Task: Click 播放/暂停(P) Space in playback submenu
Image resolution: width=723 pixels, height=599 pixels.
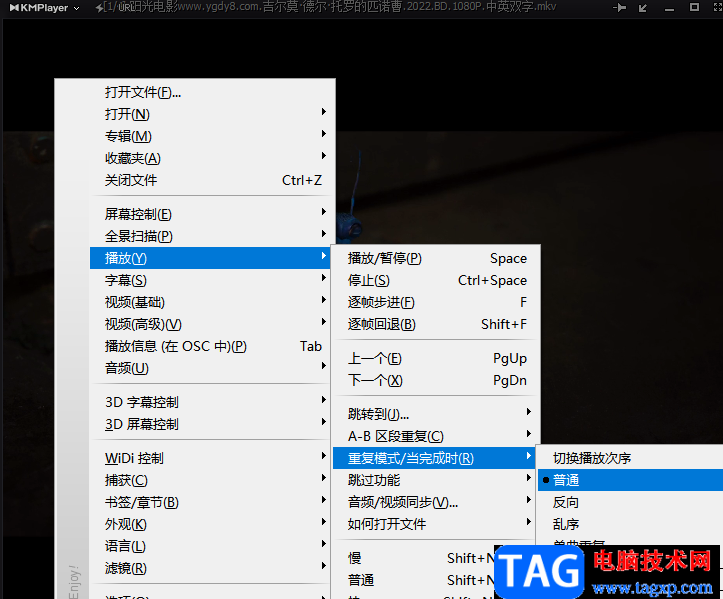Action: pos(435,258)
